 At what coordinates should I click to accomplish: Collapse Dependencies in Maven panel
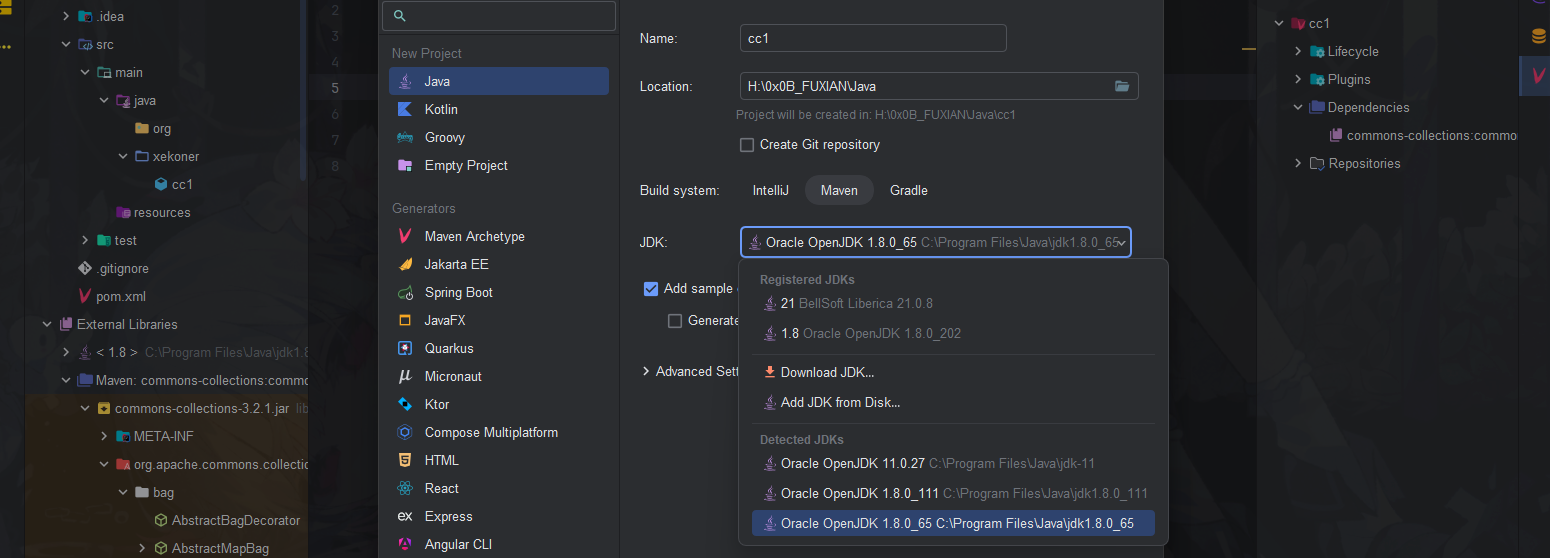pyautogui.click(x=1298, y=107)
